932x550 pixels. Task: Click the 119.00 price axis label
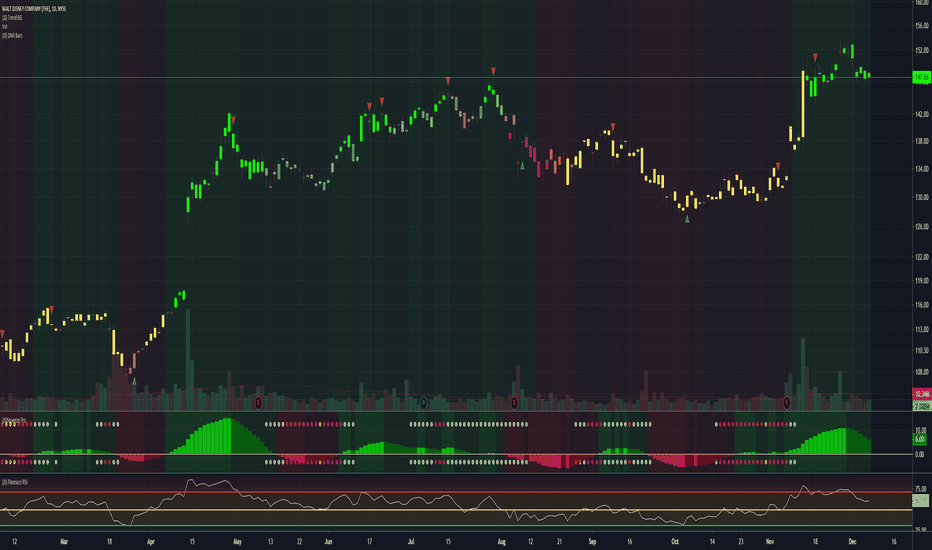click(x=922, y=281)
